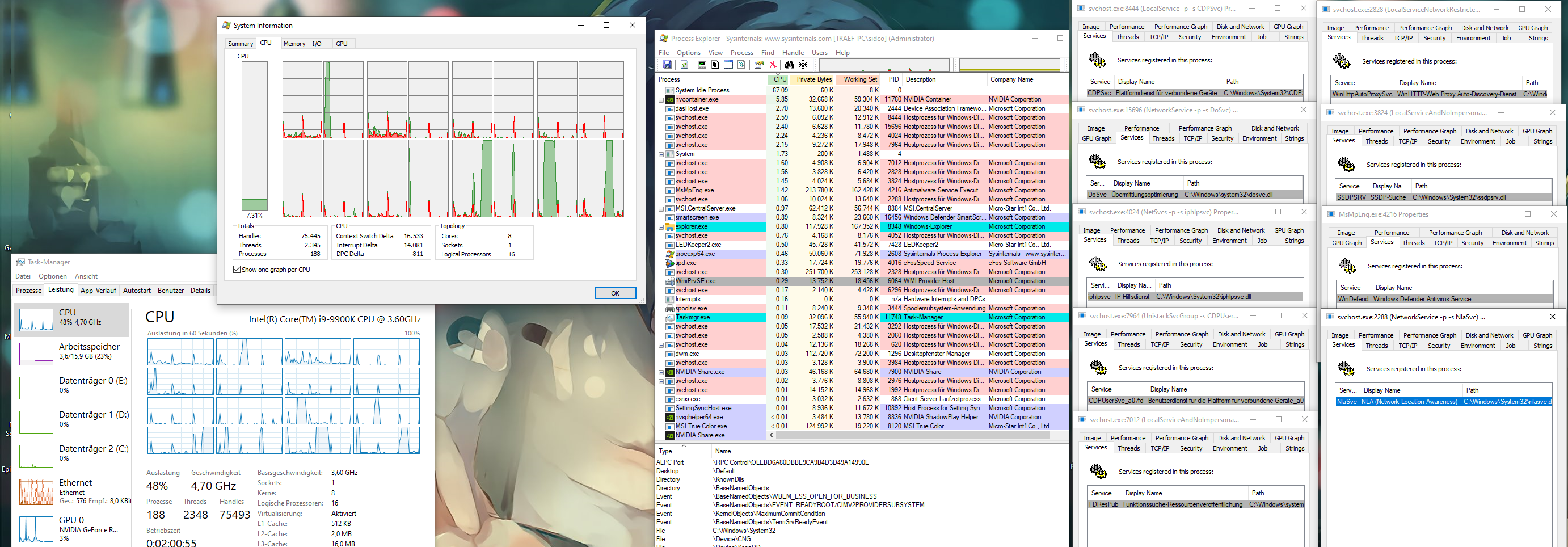Toggle Show one graph per CPU checkbox
Viewport: 1568px width, 547px height.
(x=237, y=269)
